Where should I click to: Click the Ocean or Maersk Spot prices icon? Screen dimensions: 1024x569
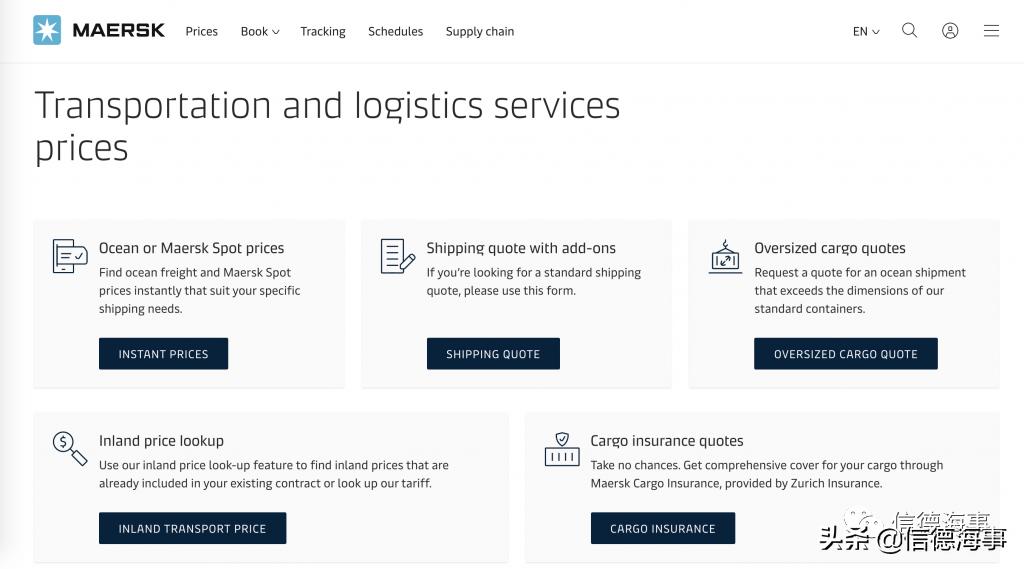[70, 256]
